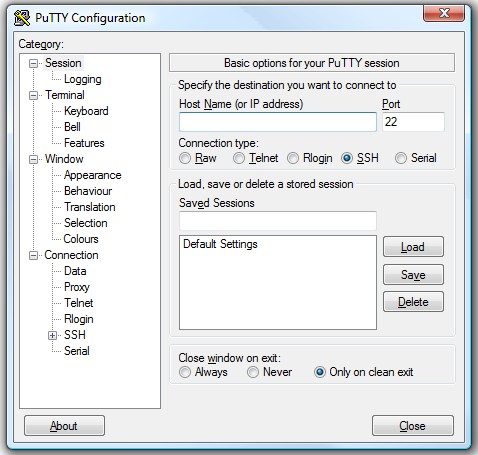Click the Load session button
478x455 pixels.
(413, 247)
